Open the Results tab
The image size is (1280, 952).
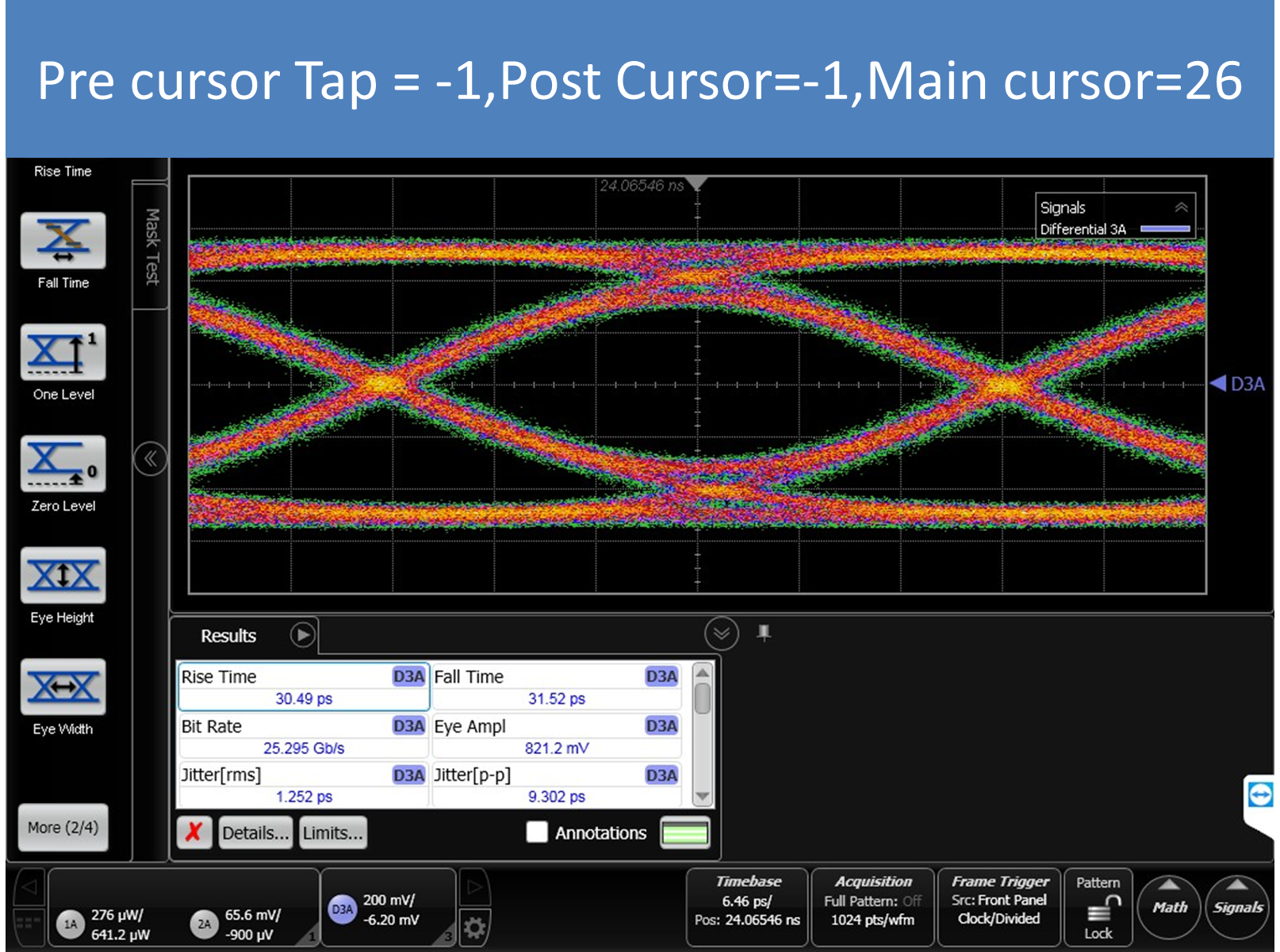click(x=228, y=636)
